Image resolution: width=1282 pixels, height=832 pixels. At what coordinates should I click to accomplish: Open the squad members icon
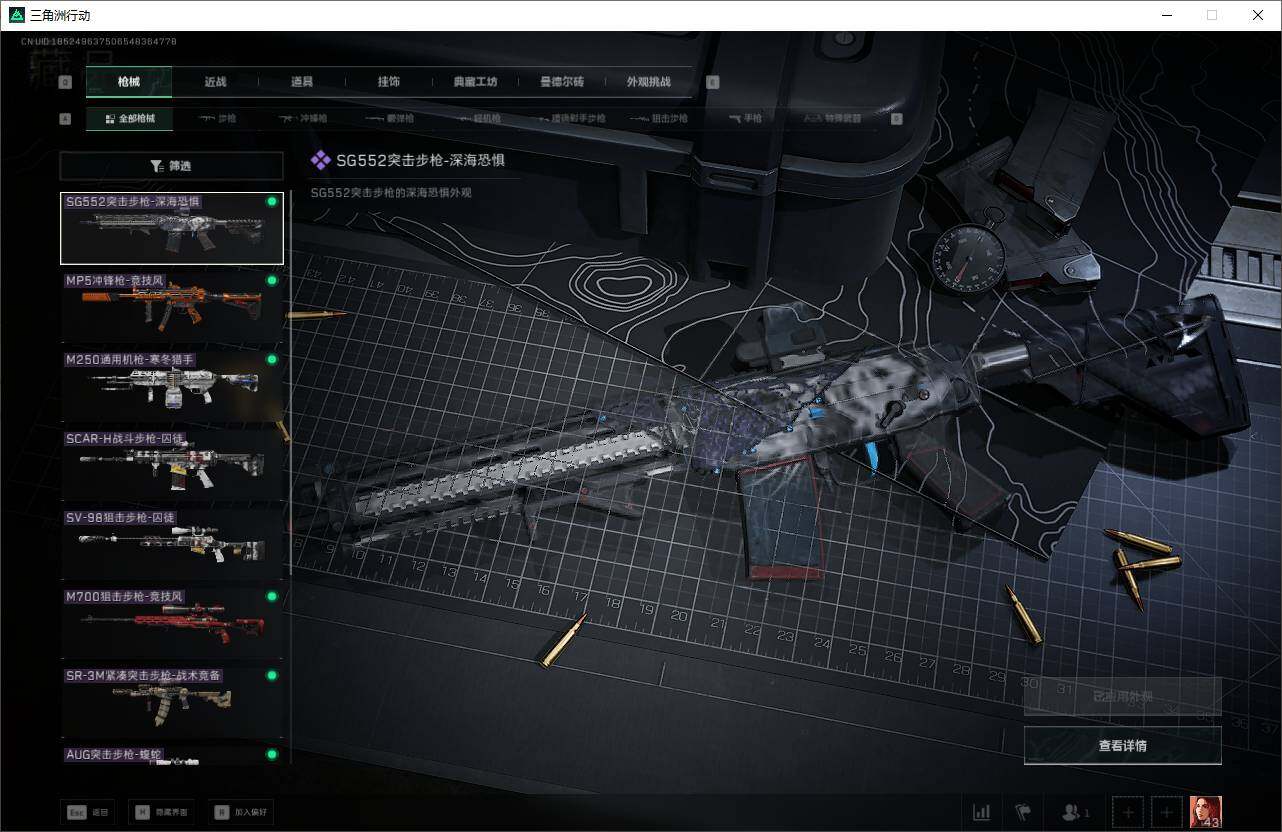(1075, 812)
